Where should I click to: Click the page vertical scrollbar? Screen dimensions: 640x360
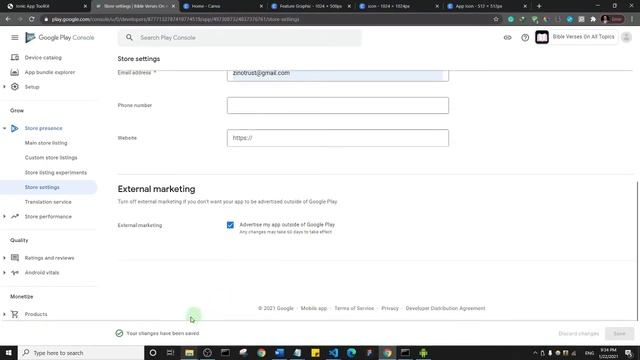(x=637, y=250)
